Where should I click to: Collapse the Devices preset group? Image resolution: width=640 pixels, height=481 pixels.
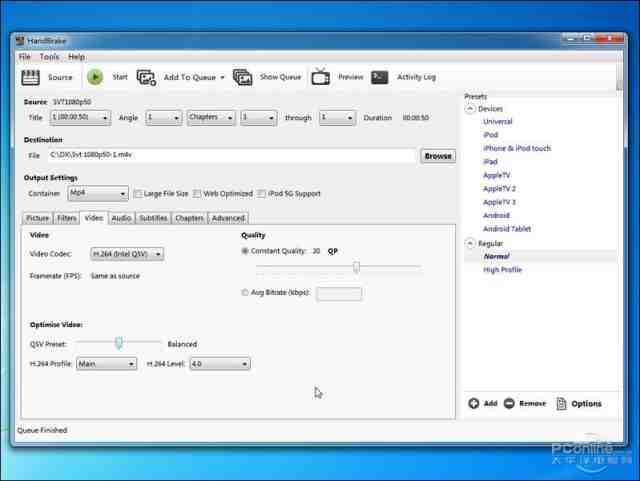coord(470,109)
